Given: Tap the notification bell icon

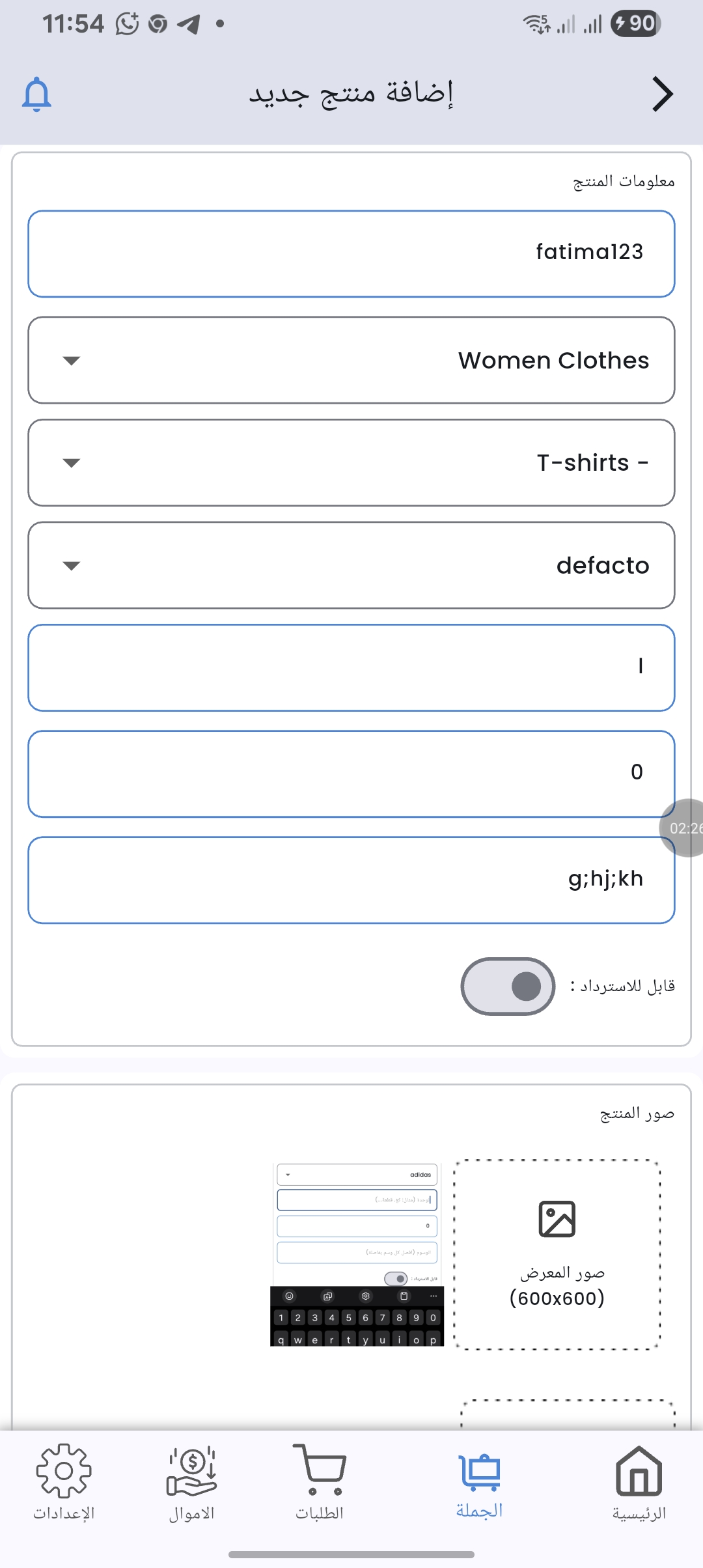Looking at the screenshot, I should coord(36,94).
